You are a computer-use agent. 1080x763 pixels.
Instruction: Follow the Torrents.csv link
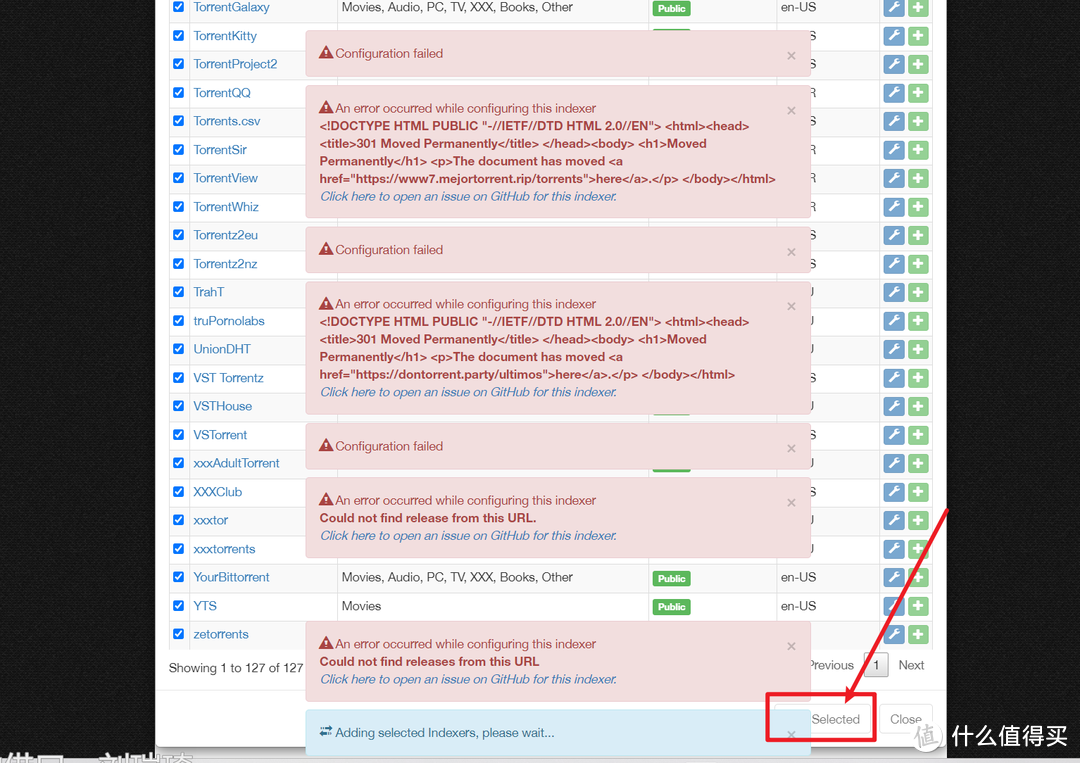click(x=227, y=121)
